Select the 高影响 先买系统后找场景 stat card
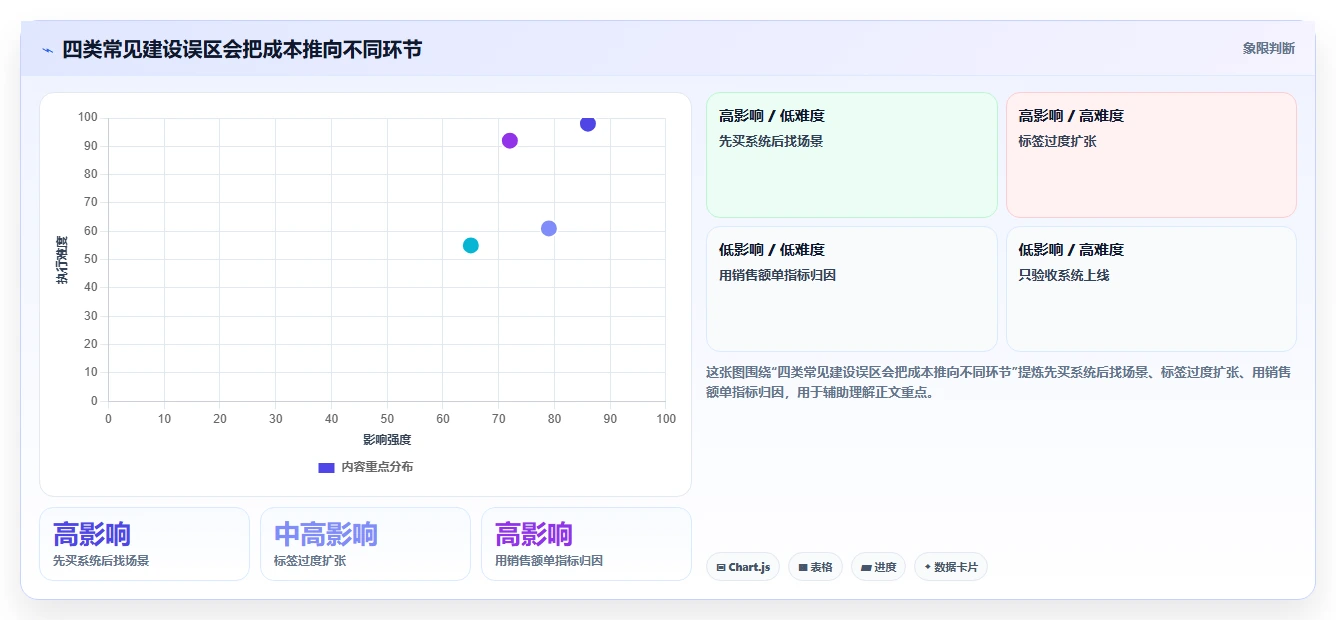 coord(144,544)
